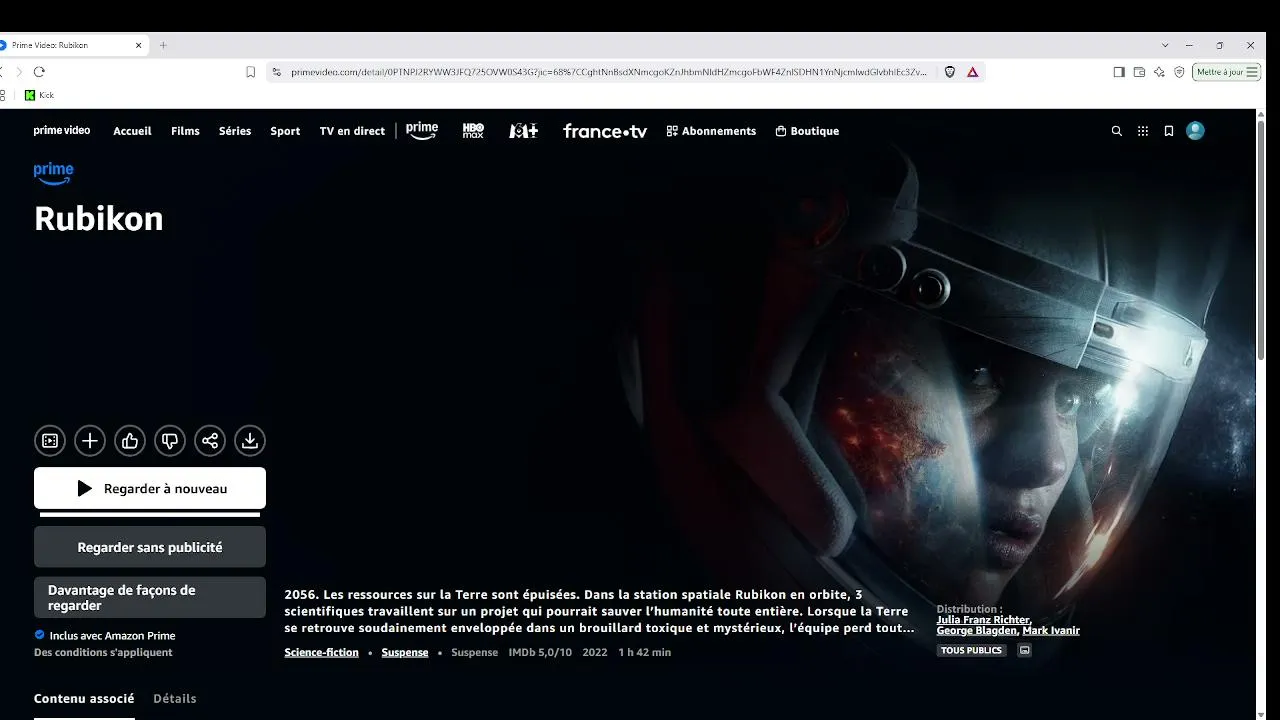Open a new browser tab

tap(163, 45)
